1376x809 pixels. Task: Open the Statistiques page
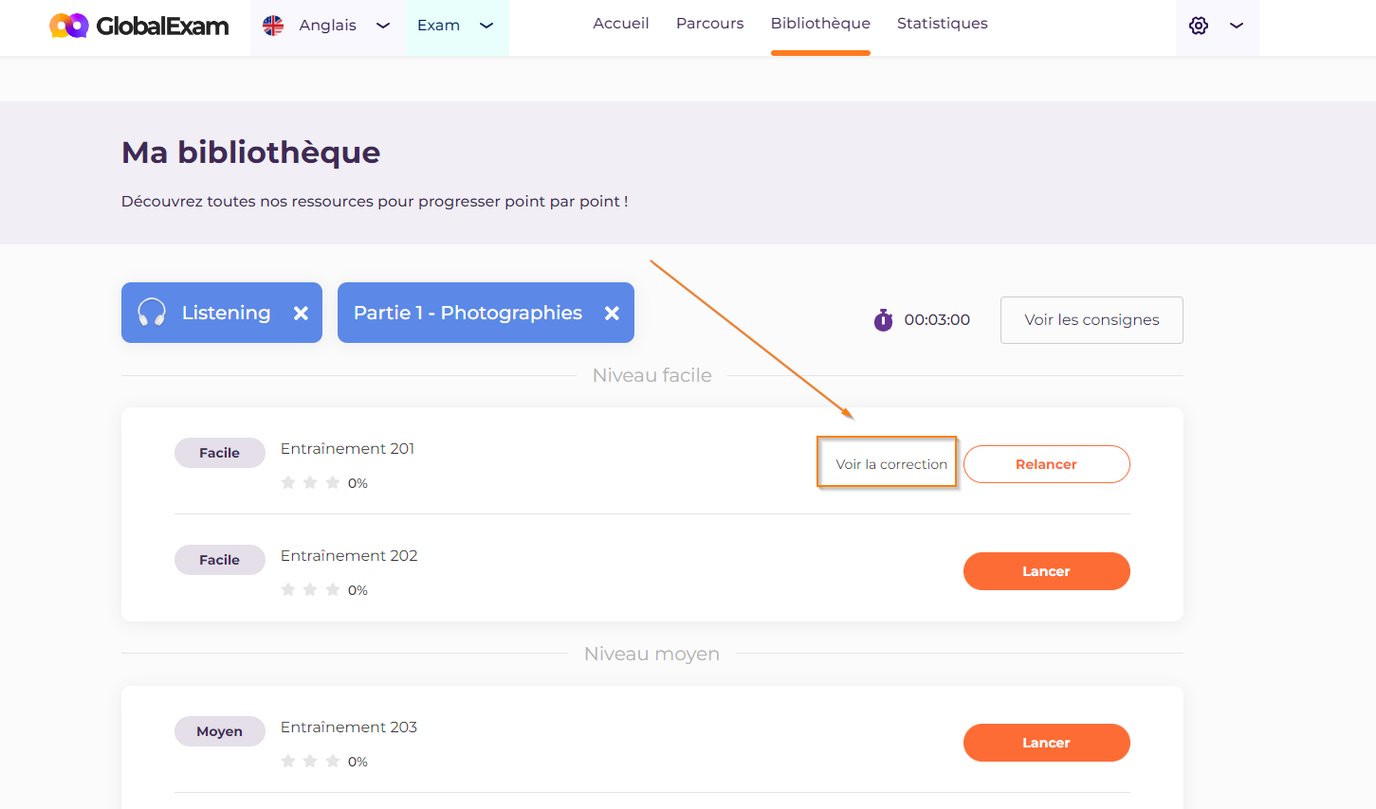(x=942, y=22)
